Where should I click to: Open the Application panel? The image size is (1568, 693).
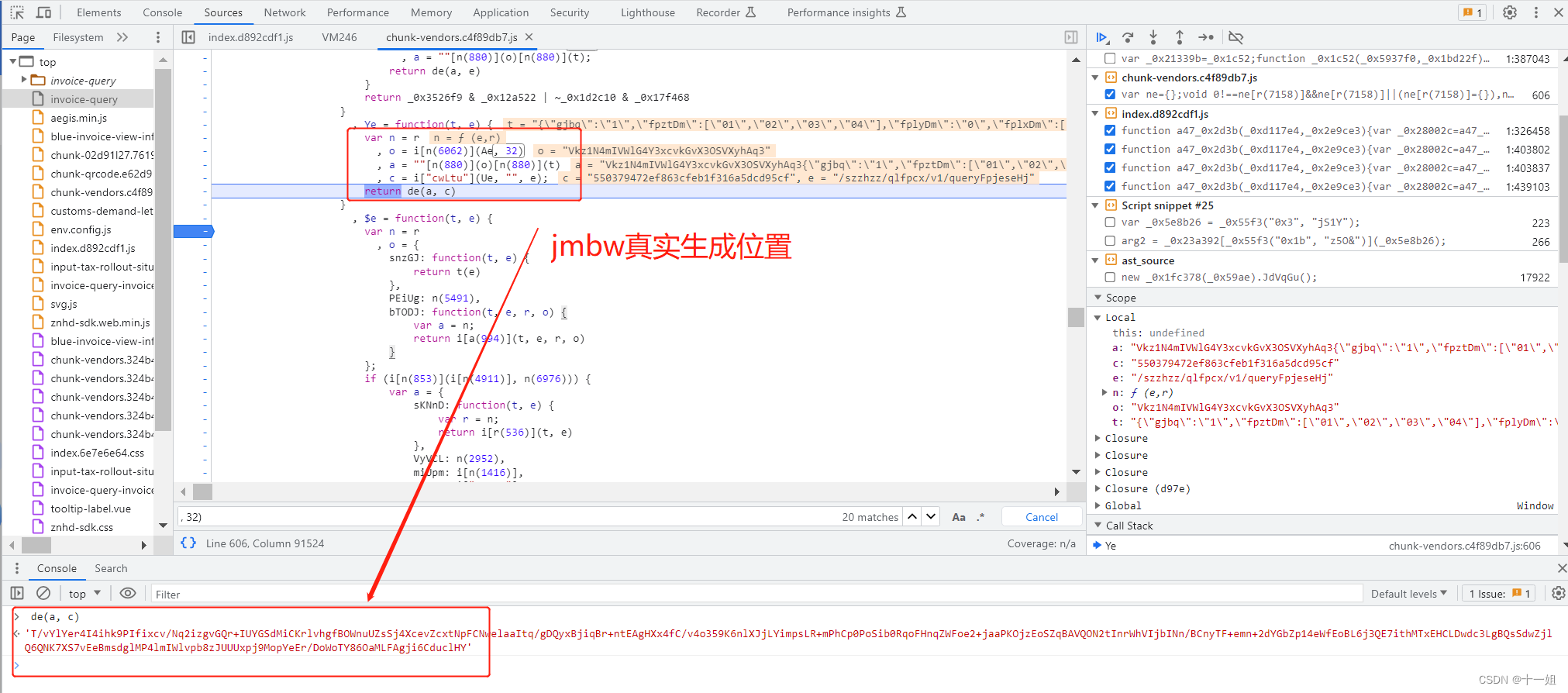(501, 12)
